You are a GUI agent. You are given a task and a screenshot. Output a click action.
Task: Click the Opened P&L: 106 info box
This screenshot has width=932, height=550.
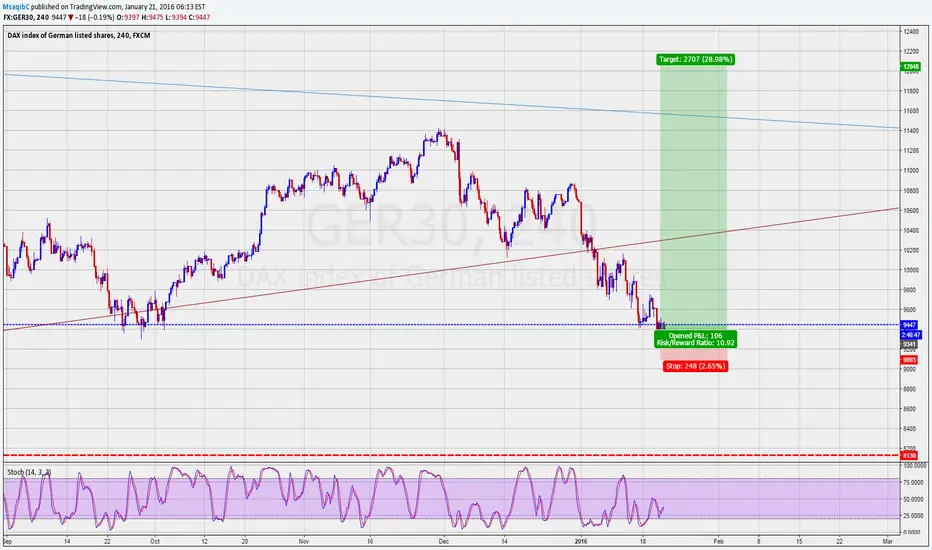click(x=695, y=339)
